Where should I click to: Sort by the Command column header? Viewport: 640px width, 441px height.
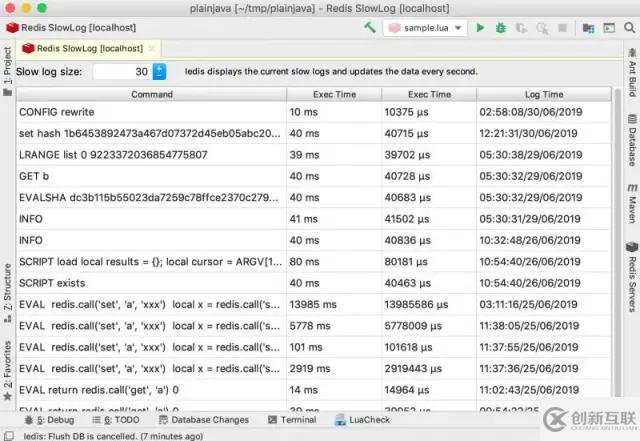tap(152, 94)
